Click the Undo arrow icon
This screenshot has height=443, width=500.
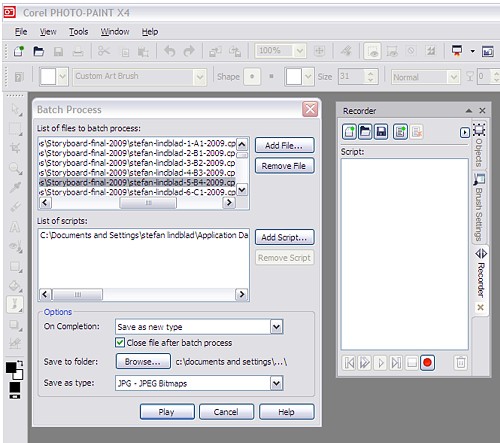[x=170, y=51]
